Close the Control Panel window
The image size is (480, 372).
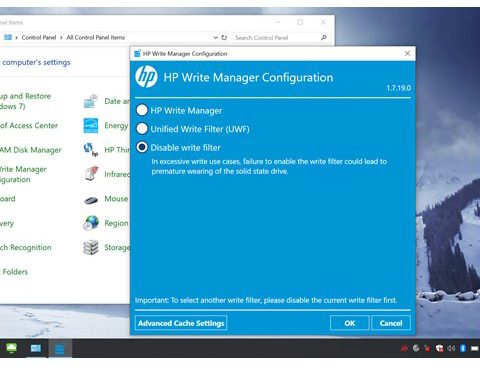click(x=323, y=22)
